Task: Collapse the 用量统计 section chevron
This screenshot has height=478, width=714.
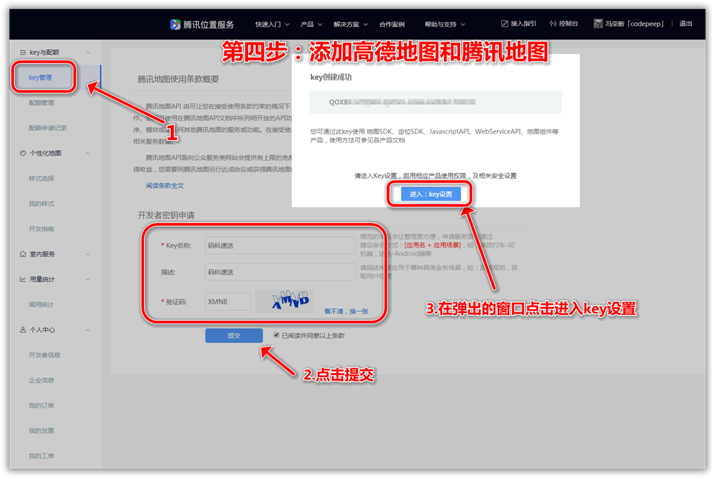Action: (x=88, y=280)
